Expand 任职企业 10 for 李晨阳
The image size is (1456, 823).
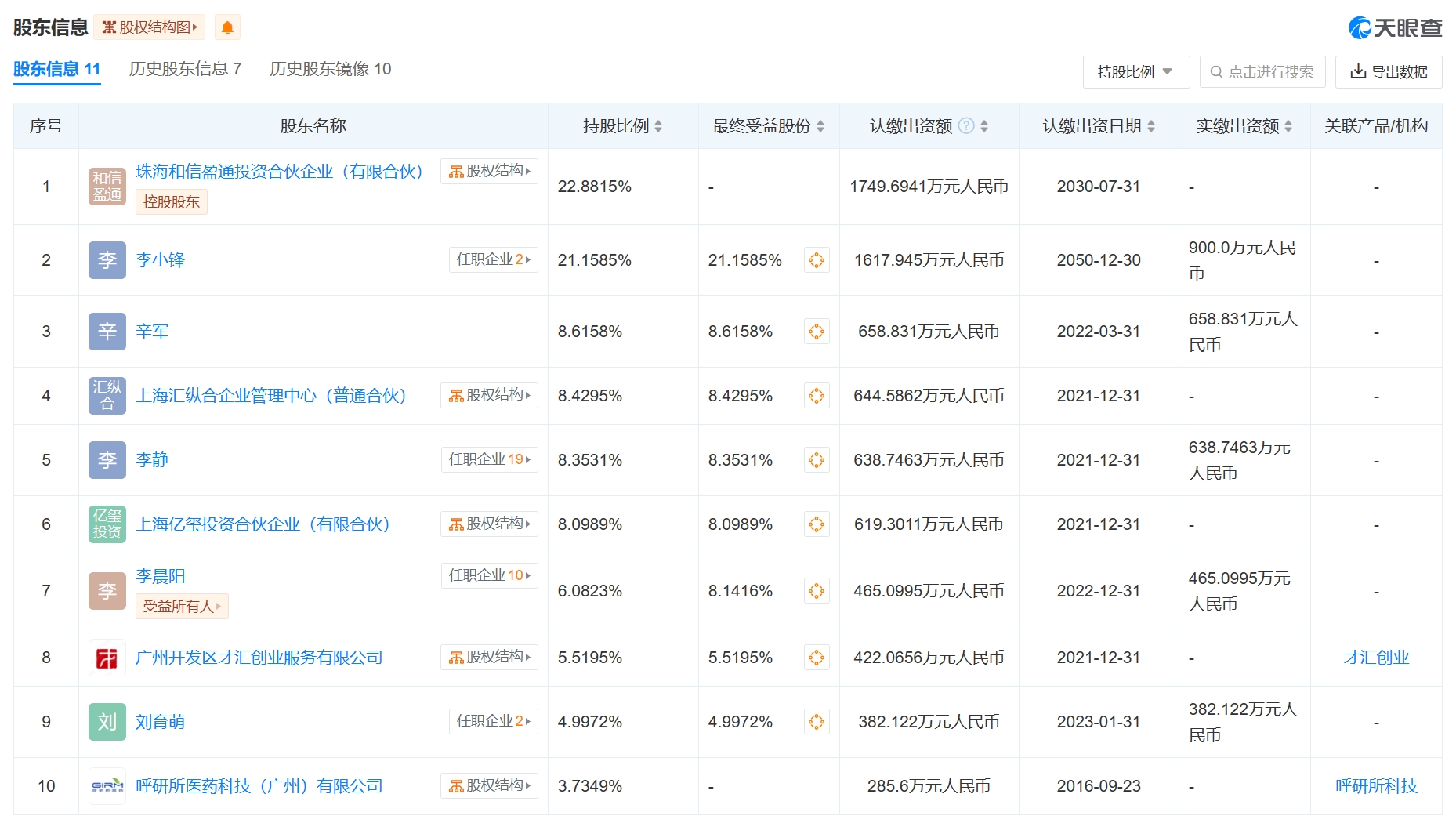(489, 575)
